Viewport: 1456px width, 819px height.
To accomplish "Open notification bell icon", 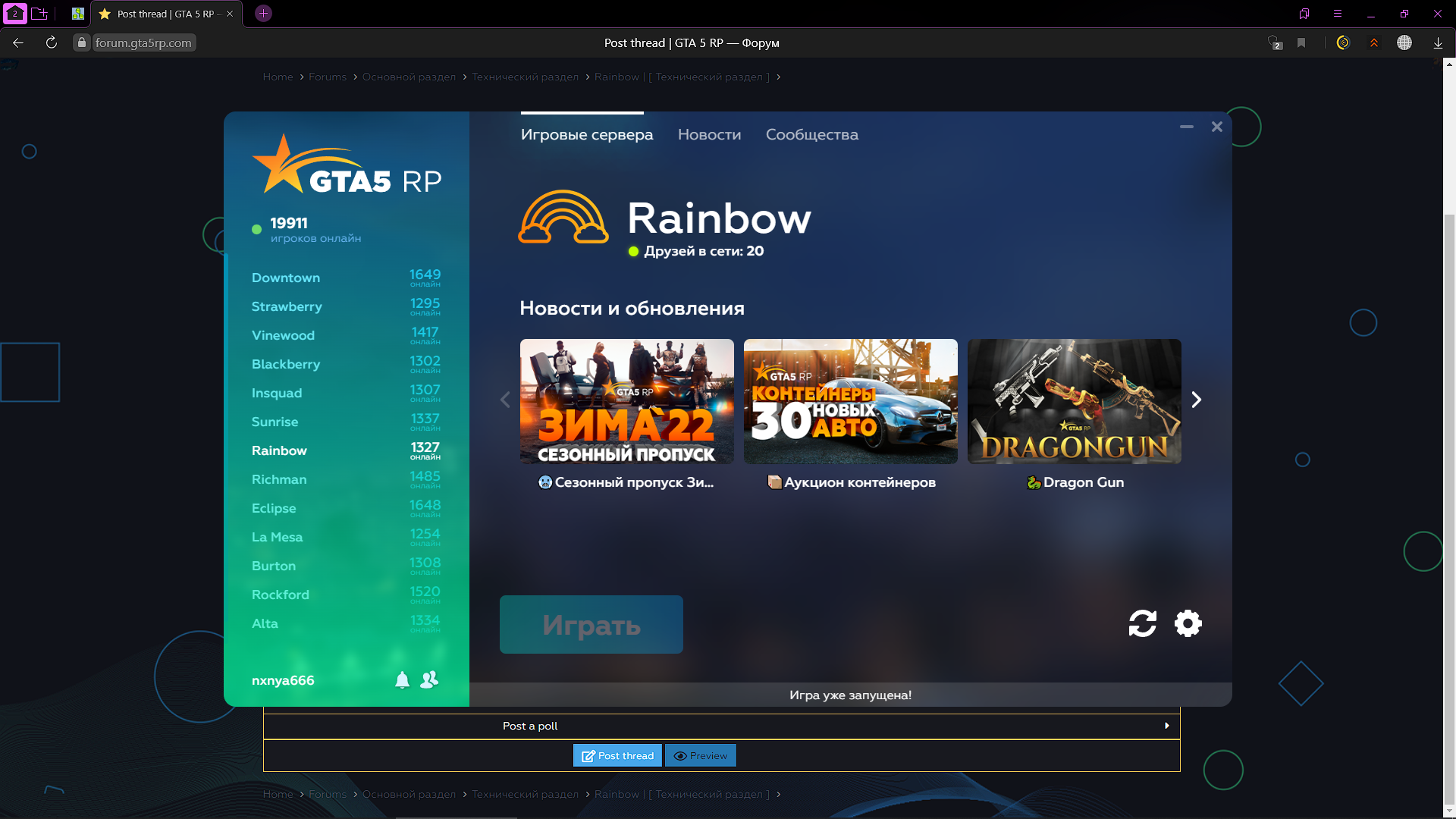I will [401, 680].
